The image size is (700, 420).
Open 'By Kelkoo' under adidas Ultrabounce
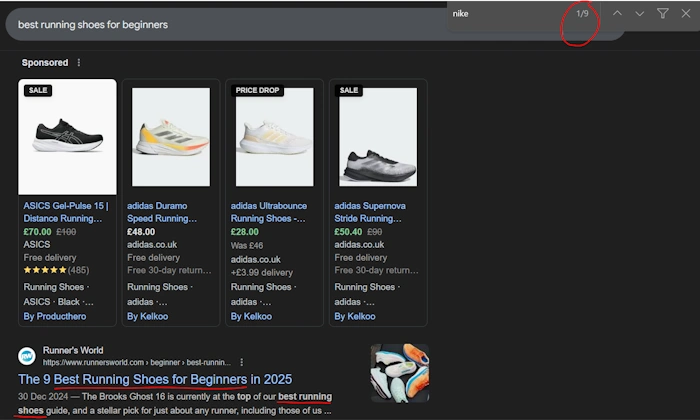[251, 316]
